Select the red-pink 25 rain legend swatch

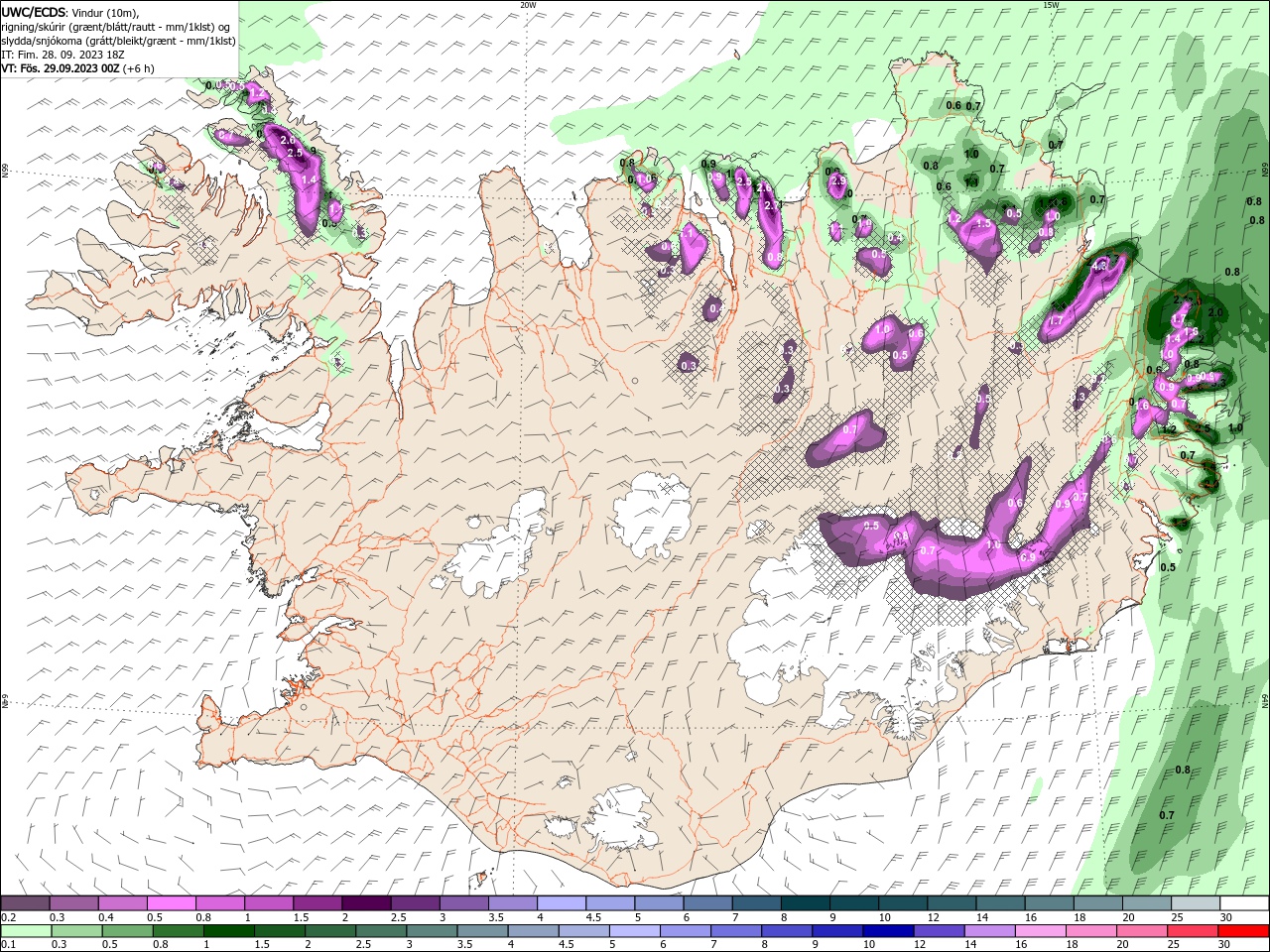(x=1191, y=931)
